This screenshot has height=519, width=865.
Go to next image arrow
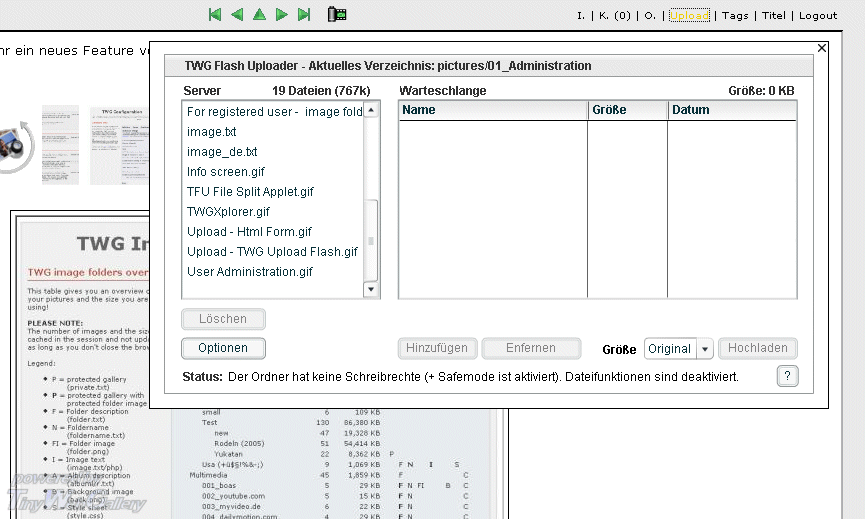click(282, 15)
